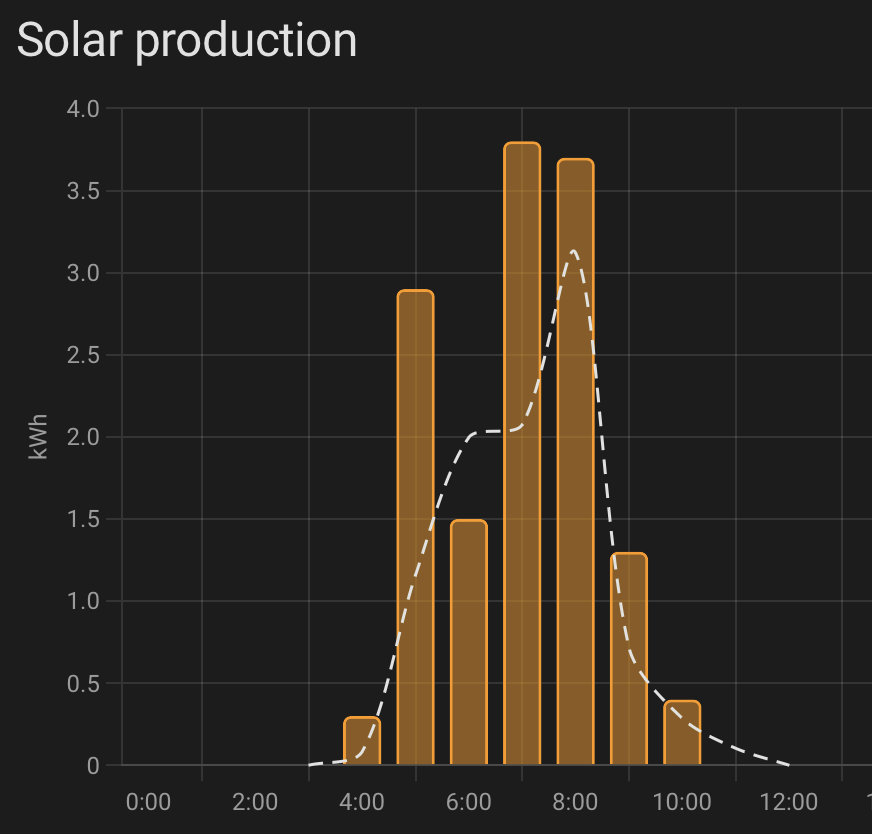
Task: Click the 0:00 time label
Action: [148, 802]
